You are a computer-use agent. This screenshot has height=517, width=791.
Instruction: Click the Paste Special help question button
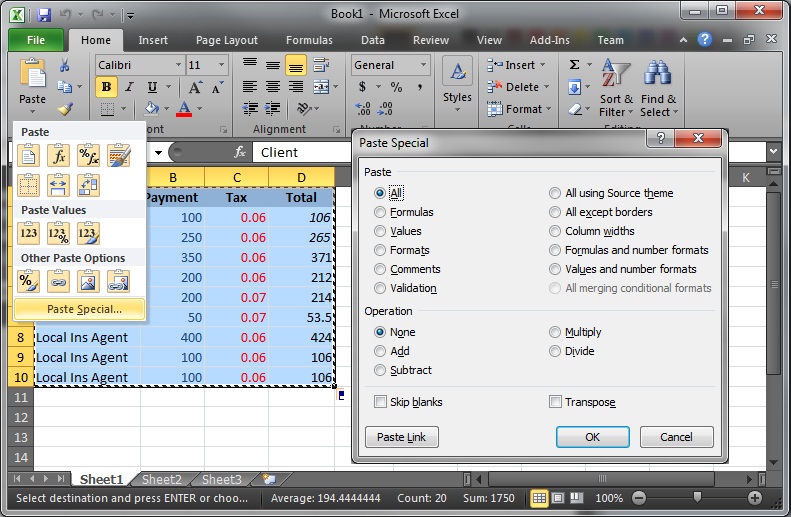[x=660, y=138]
